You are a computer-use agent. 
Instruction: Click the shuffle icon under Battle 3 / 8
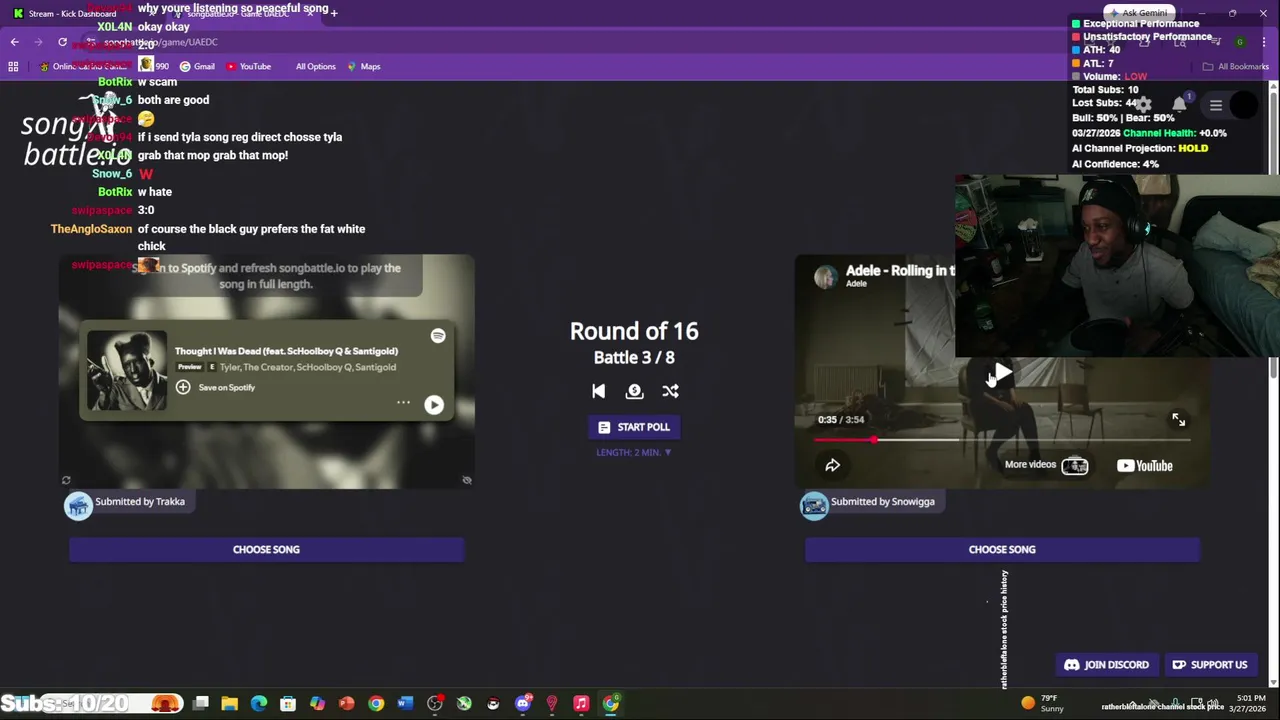670,391
